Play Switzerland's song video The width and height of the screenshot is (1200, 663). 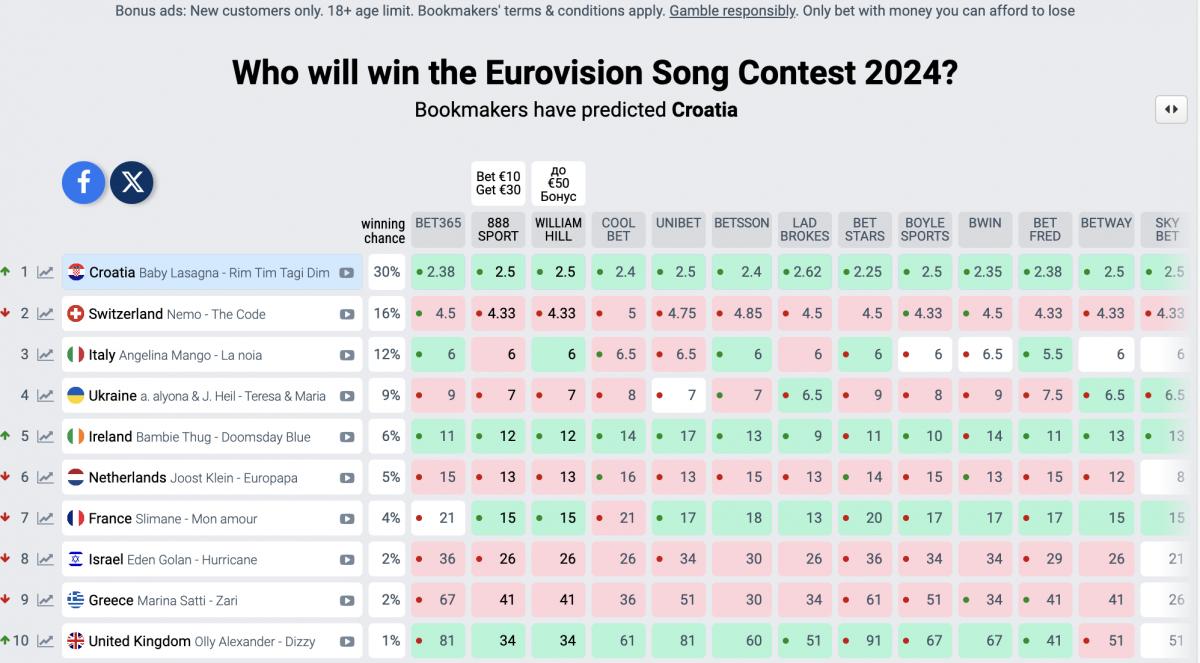click(347, 314)
